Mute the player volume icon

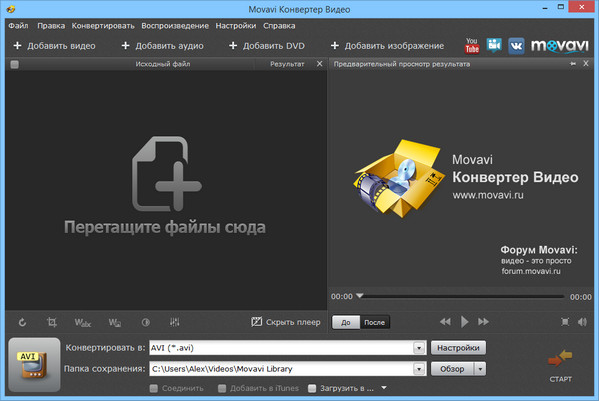(x=583, y=322)
